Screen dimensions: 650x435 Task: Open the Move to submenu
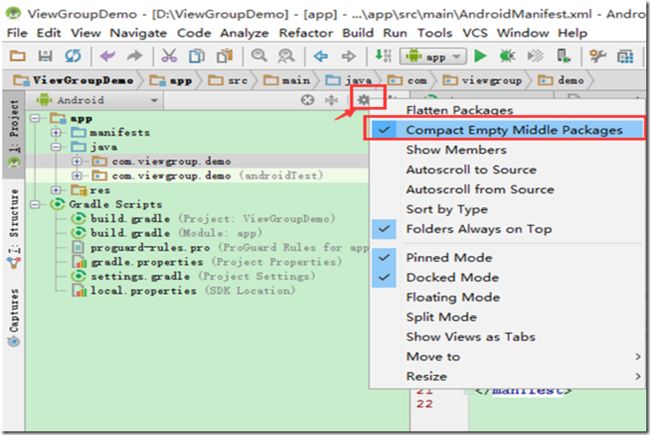[x=506, y=357]
